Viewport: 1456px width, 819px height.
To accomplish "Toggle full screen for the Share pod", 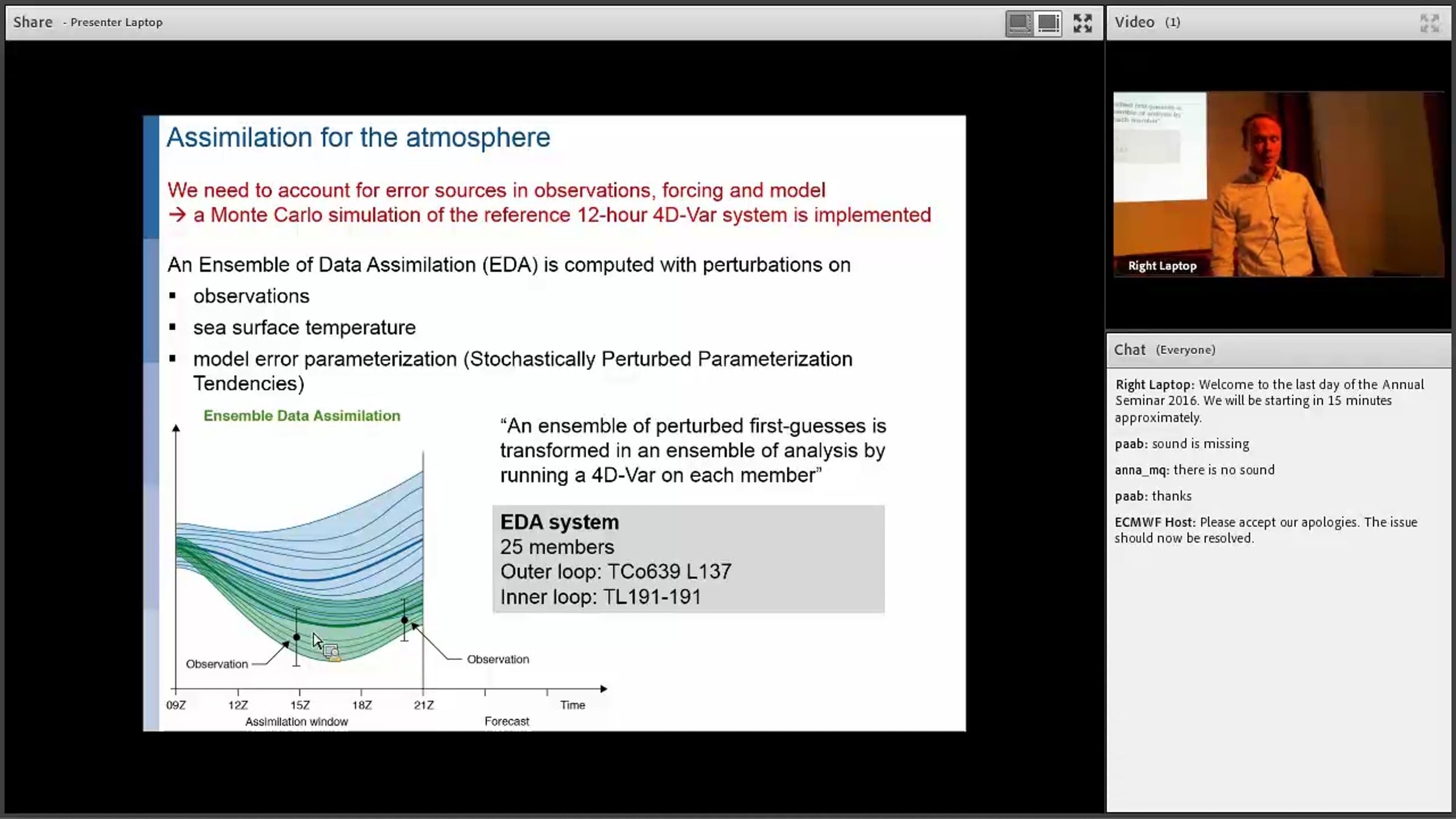I will [1082, 23].
